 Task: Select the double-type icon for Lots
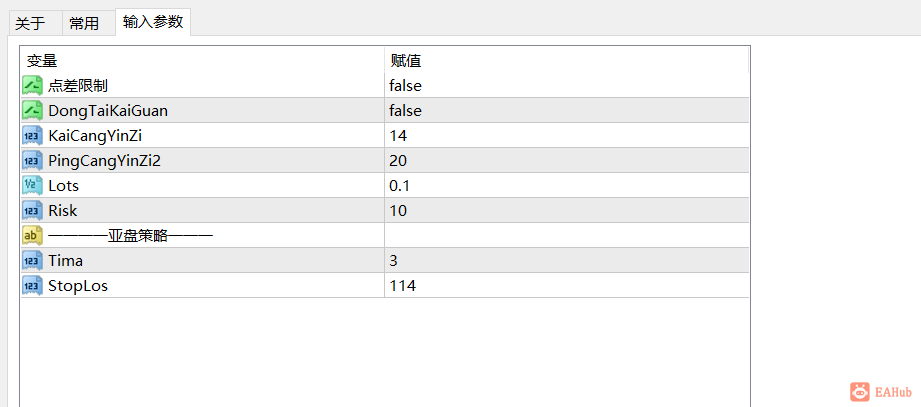pyautogui.click(x=32, y=186)
